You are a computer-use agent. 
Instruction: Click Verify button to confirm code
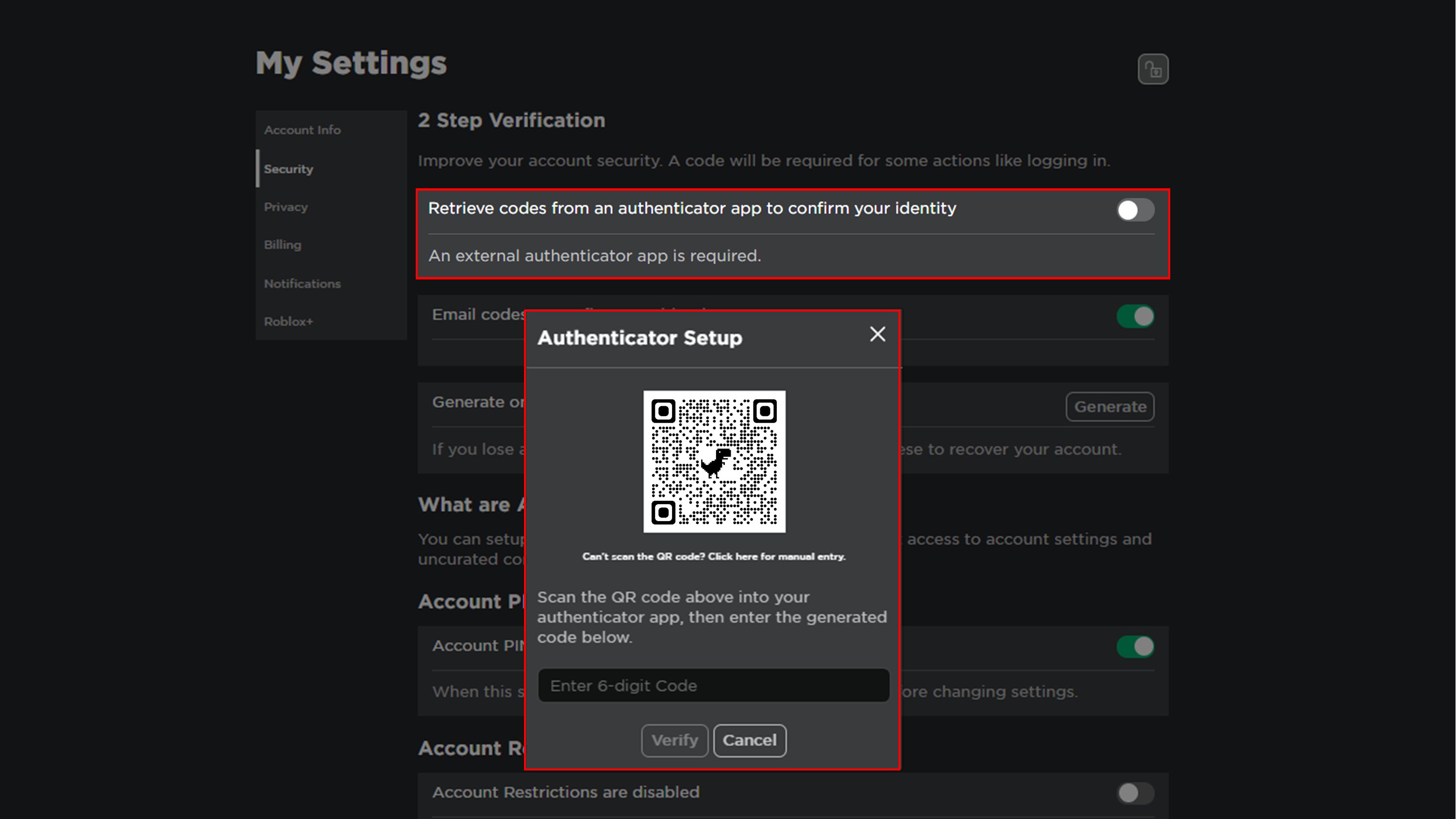point(675,740)
